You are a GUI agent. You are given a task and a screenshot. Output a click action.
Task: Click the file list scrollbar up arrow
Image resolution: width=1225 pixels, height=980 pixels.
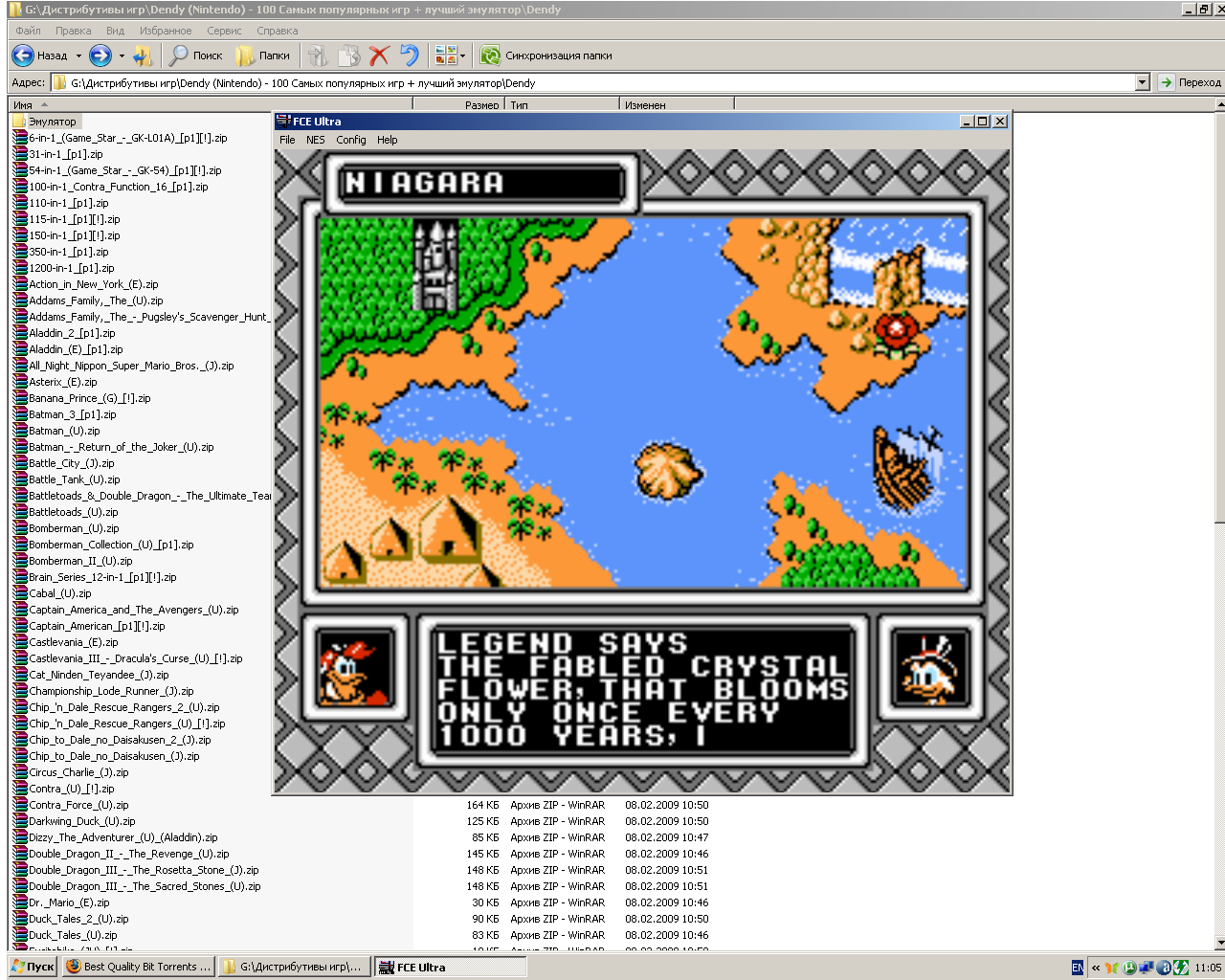click(x=1219, y=104)
